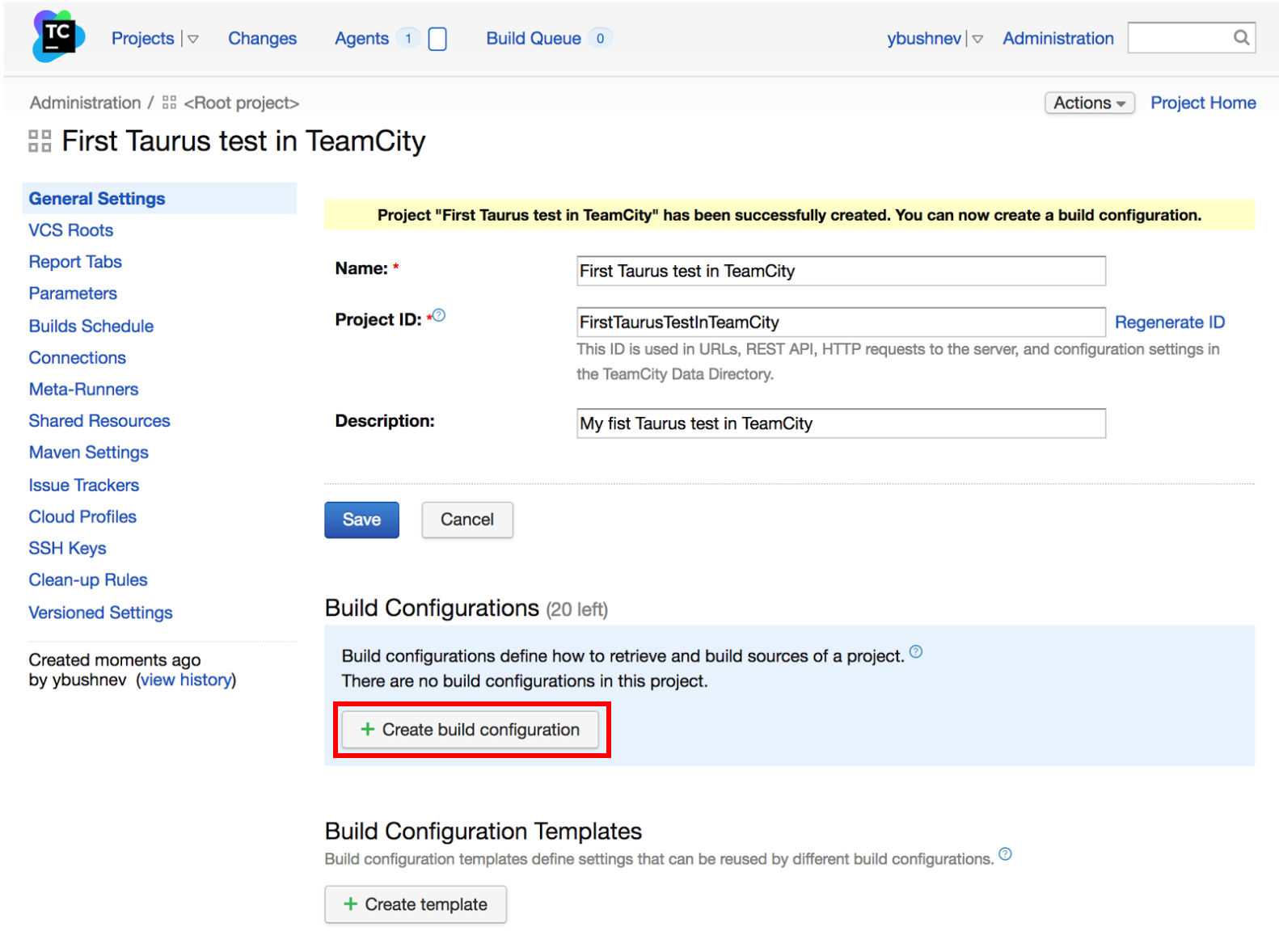Open SSH Keys settings
The width and height of the screenshot is (1279, 952).
(x=67, y=548)
